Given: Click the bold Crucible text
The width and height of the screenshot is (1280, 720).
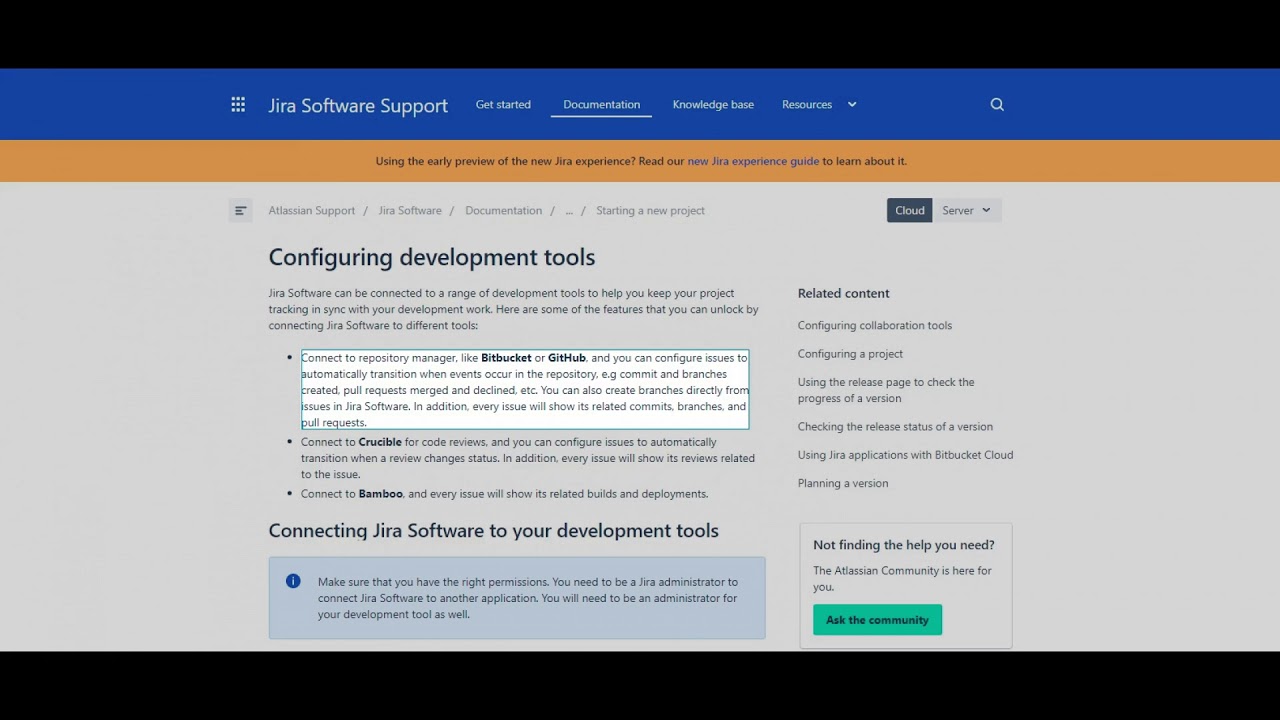Looking at the screenshot, I should coord(380,442).
